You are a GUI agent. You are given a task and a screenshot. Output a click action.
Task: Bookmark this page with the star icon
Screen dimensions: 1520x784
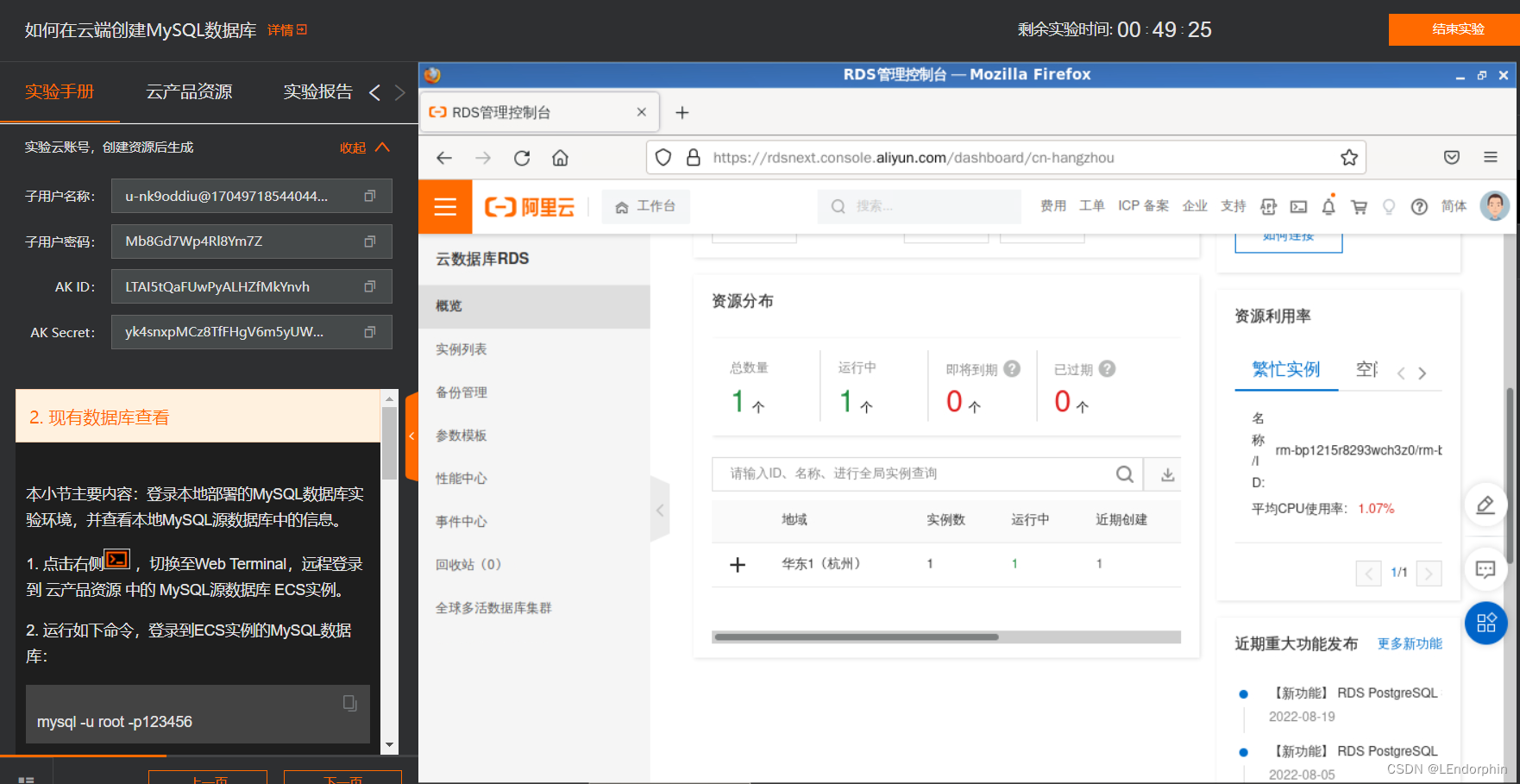tap(1349, 158)
